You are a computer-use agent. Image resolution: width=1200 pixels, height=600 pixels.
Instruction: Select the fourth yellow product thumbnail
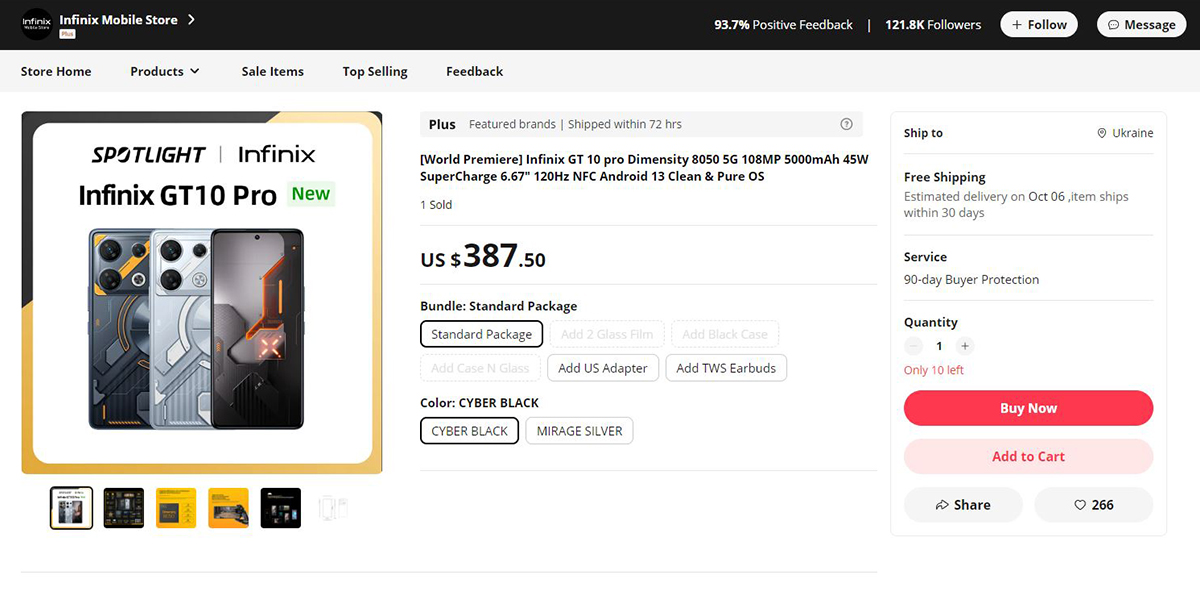(x=228, y=508)
